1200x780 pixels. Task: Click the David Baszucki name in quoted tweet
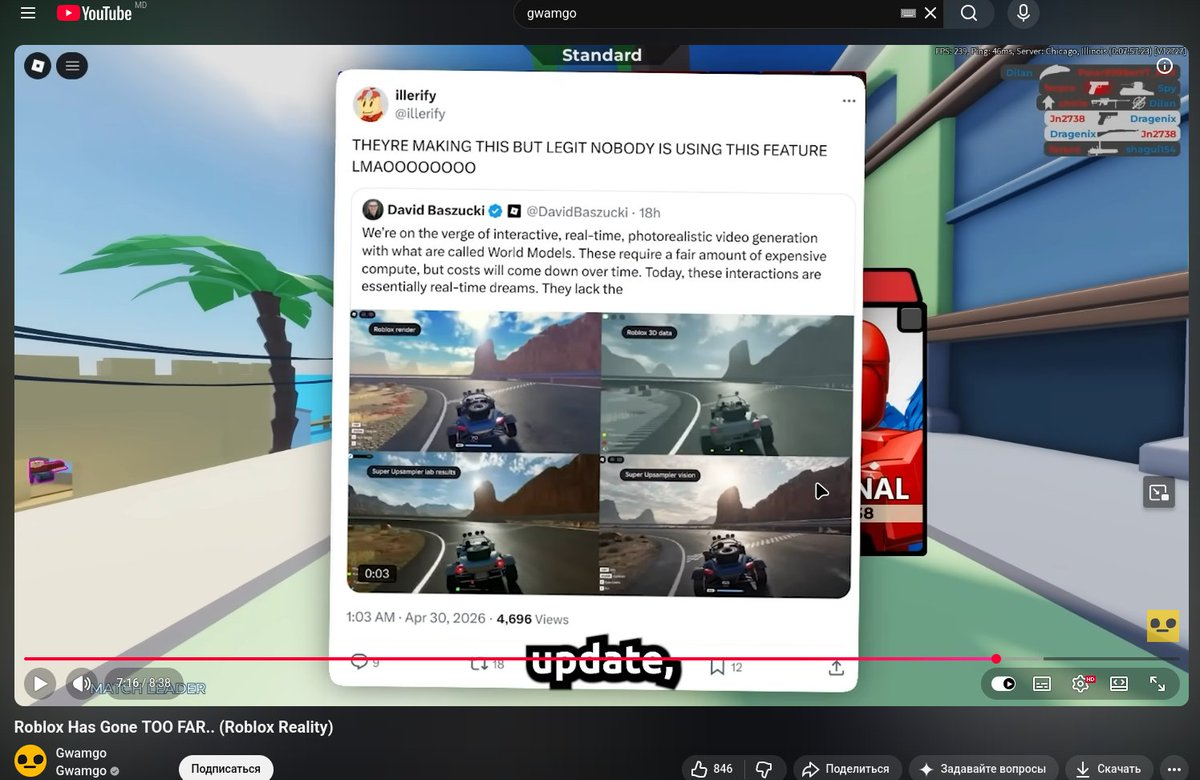point(435,211)
